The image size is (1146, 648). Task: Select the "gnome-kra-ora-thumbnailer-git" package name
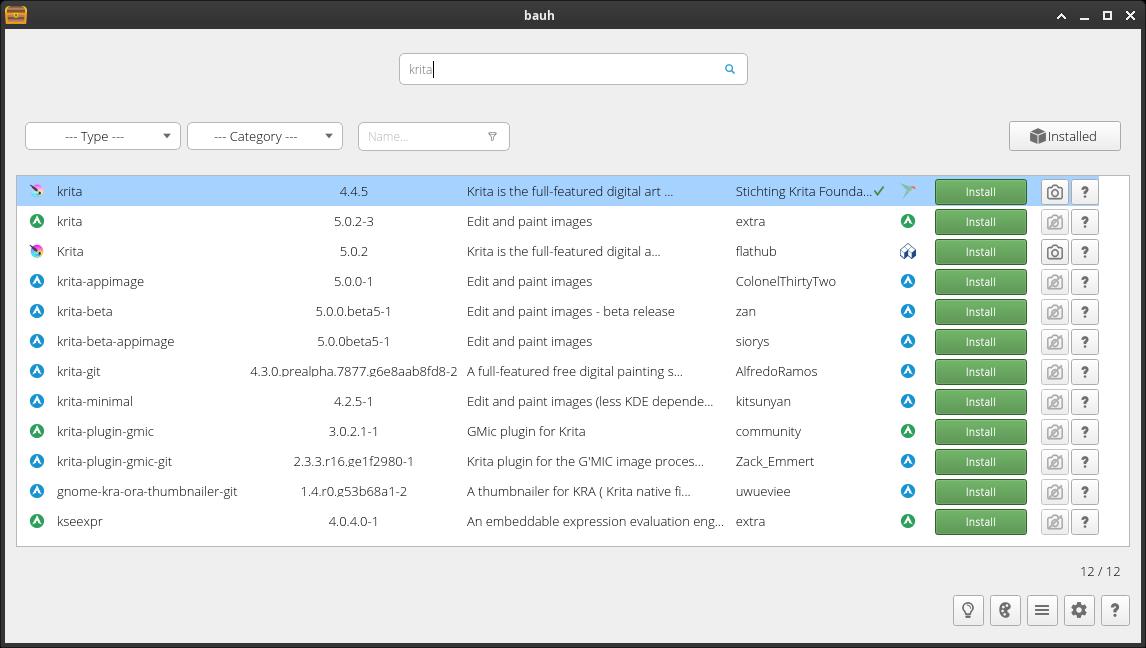[147, 491]
